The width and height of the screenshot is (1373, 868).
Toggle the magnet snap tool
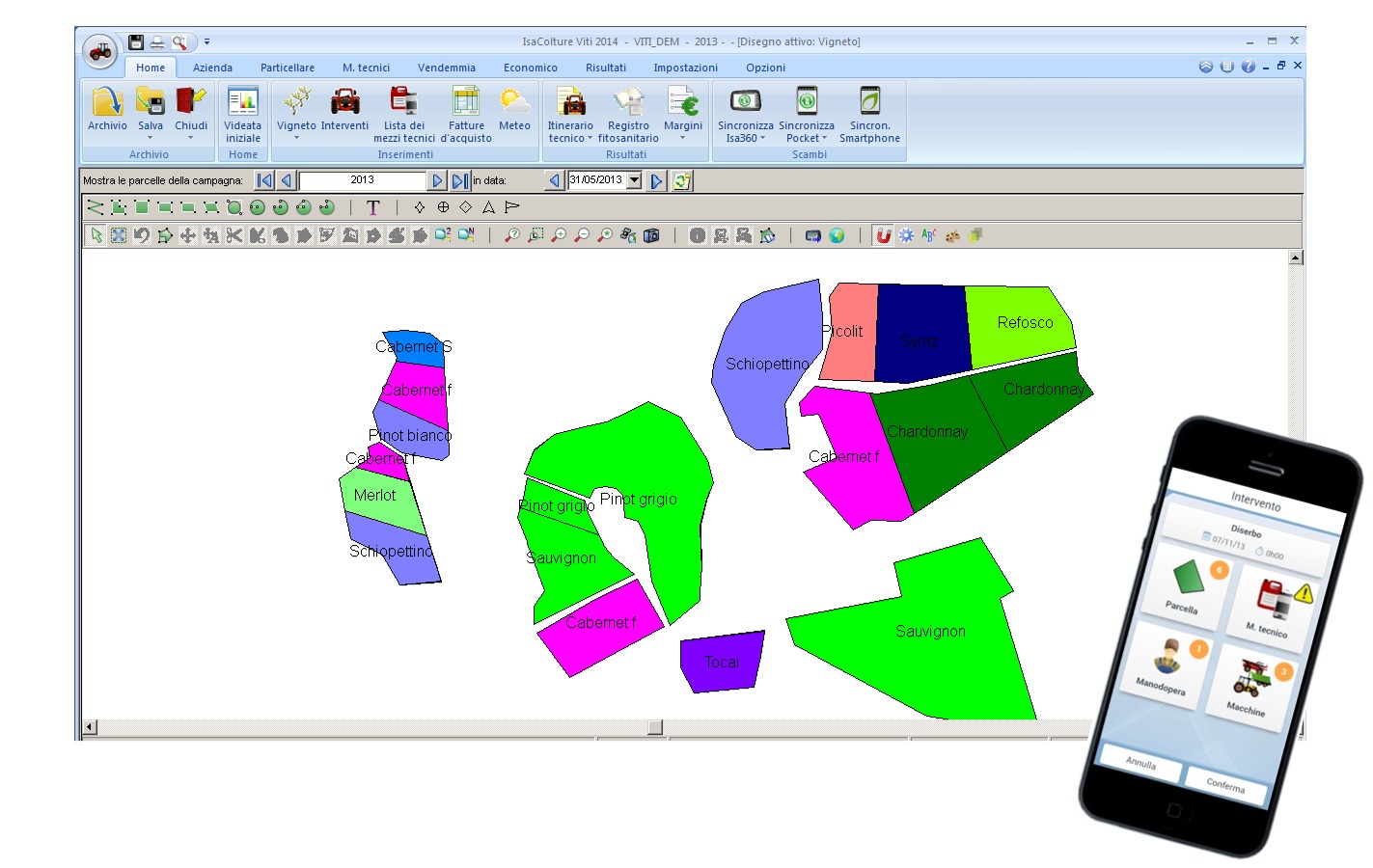883,235
